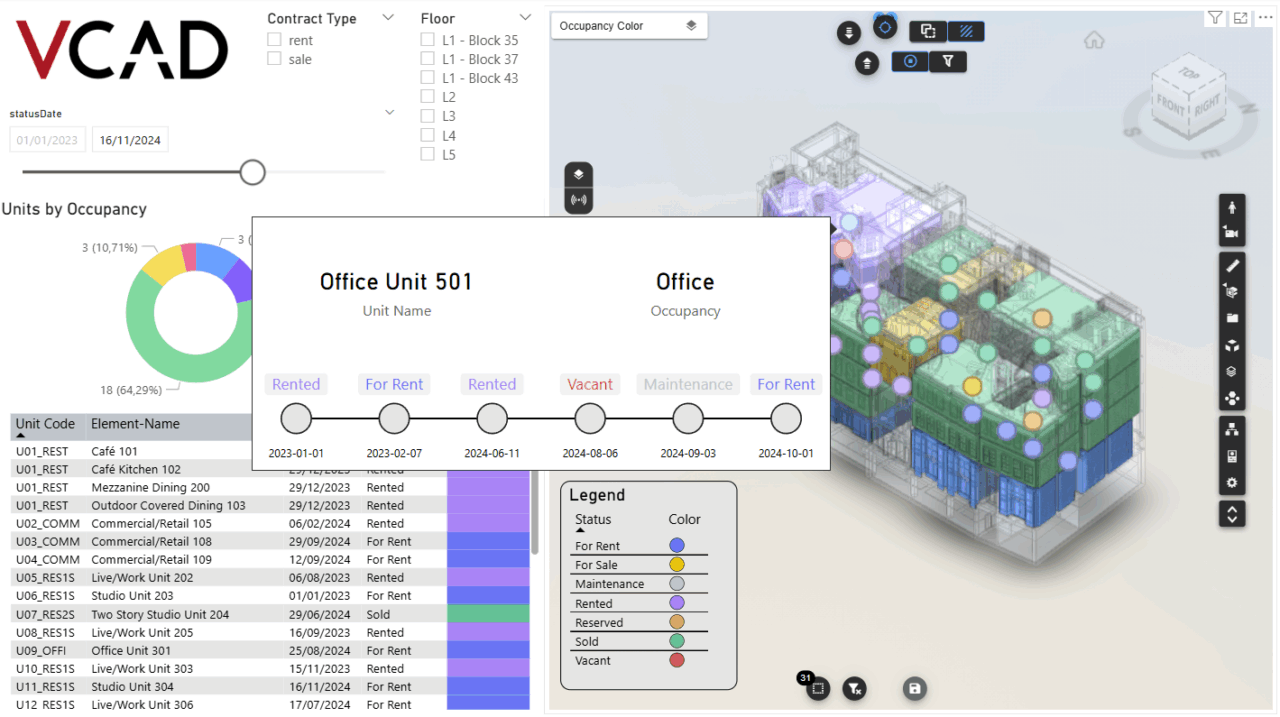The width and height of the screenshot is (1280, 717).
Task: Click the statusDate slider handle
Action: [x=253, y=172]
